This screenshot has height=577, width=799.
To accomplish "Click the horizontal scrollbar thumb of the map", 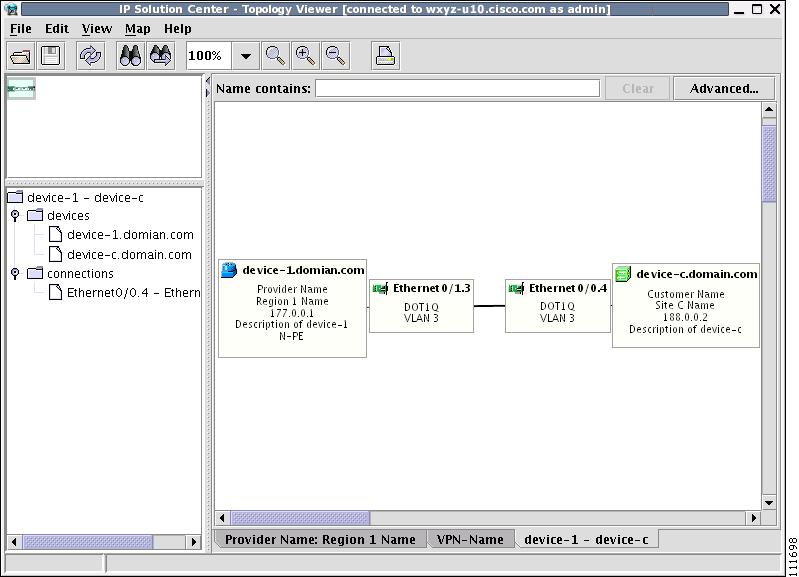I will coord(300,518).
